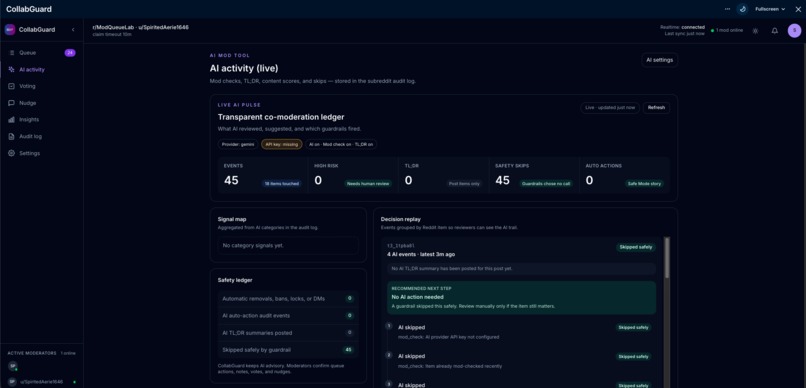Screen dimensions: 806x388
Task: Click the 'Live · updated just now' pill
Action: pyautogui.click(x=610, y=108)
